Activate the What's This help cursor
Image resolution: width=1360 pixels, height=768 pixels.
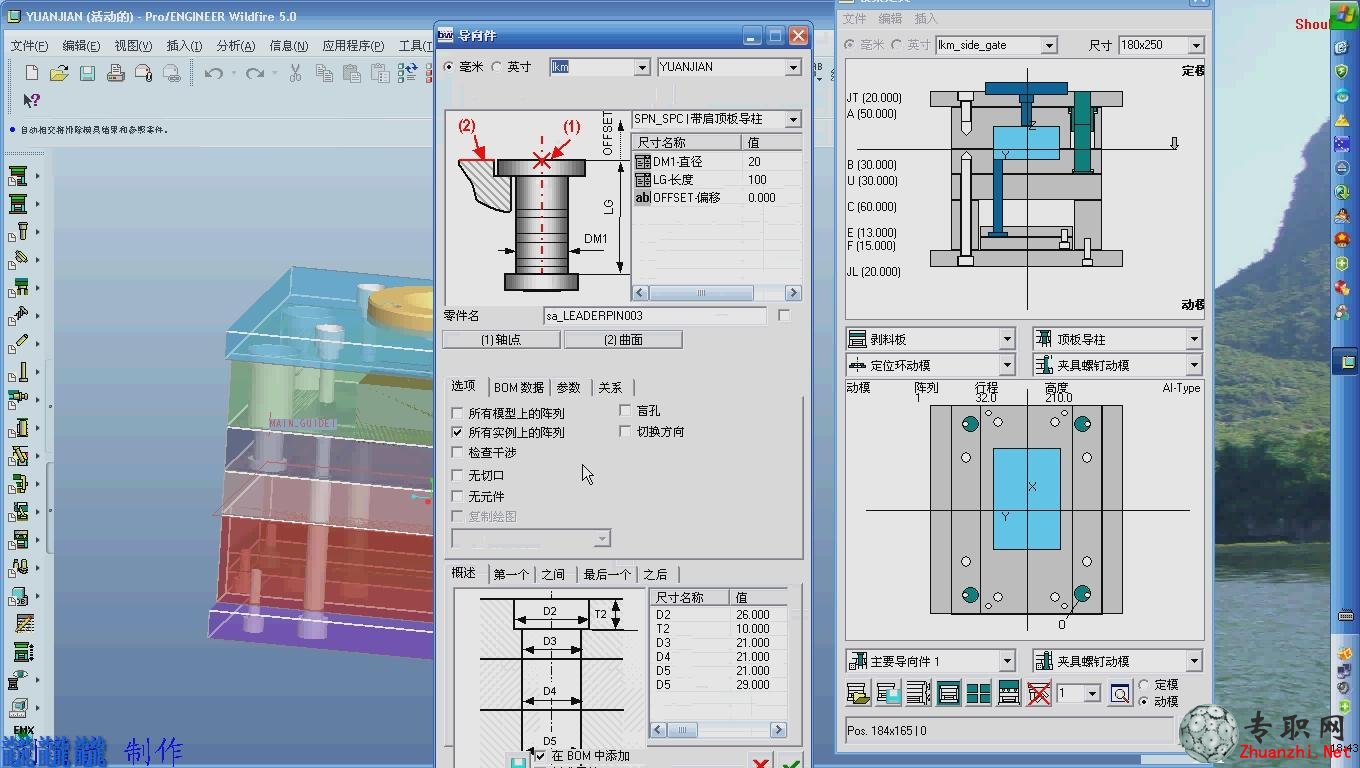point(31,100)
